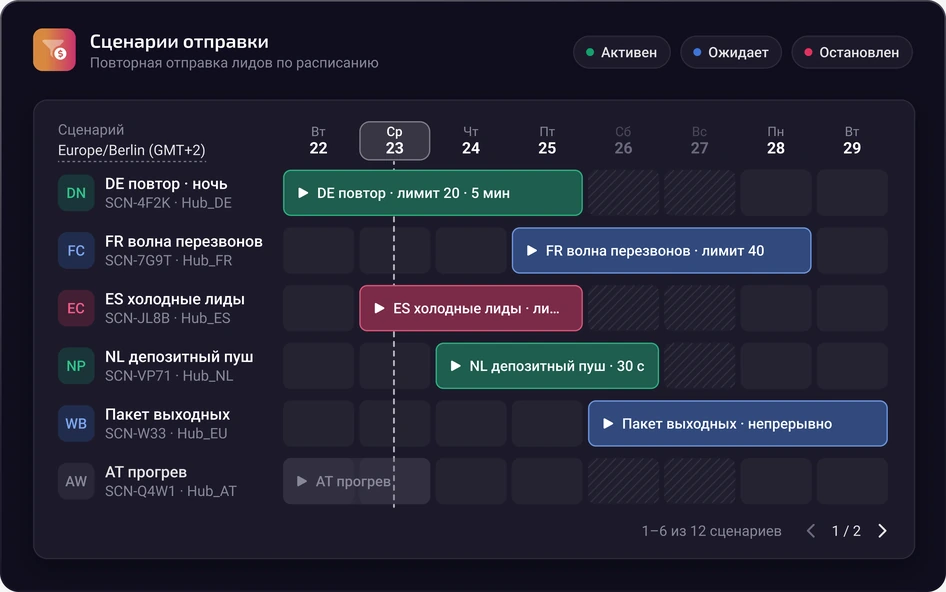Click play triangle on DE повтор bar

coord(303,193)
